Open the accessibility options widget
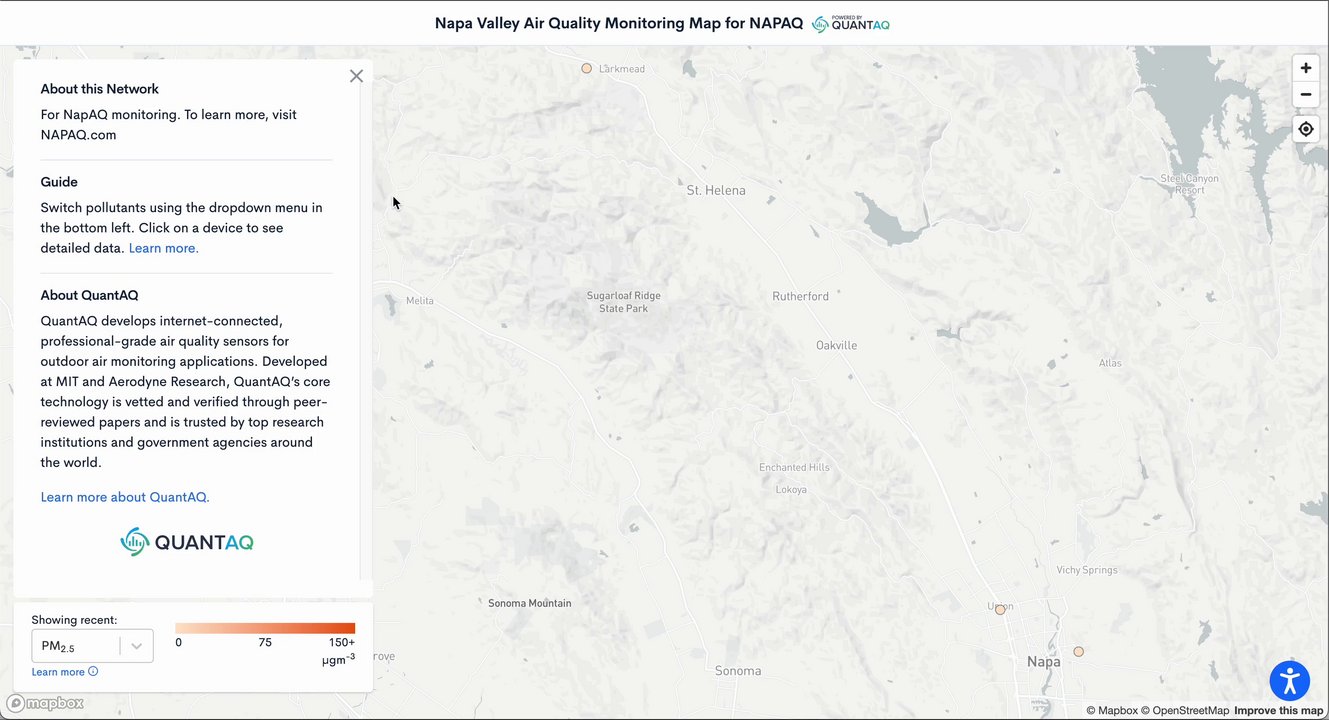The height and width of the screenshot is (720, 1329). click(1290, 681)
